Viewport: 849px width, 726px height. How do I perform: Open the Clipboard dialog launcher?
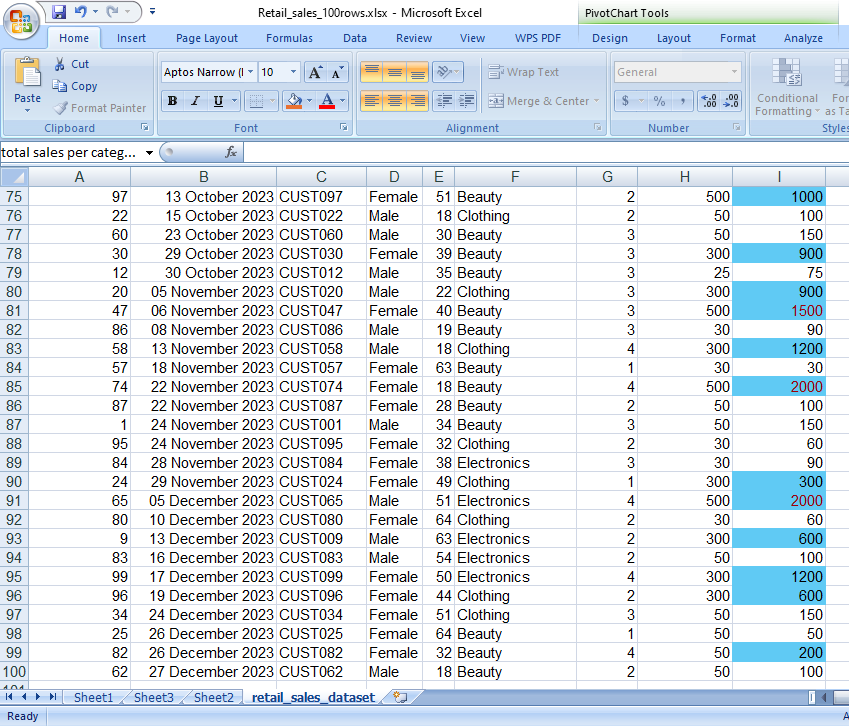(145, 127)
